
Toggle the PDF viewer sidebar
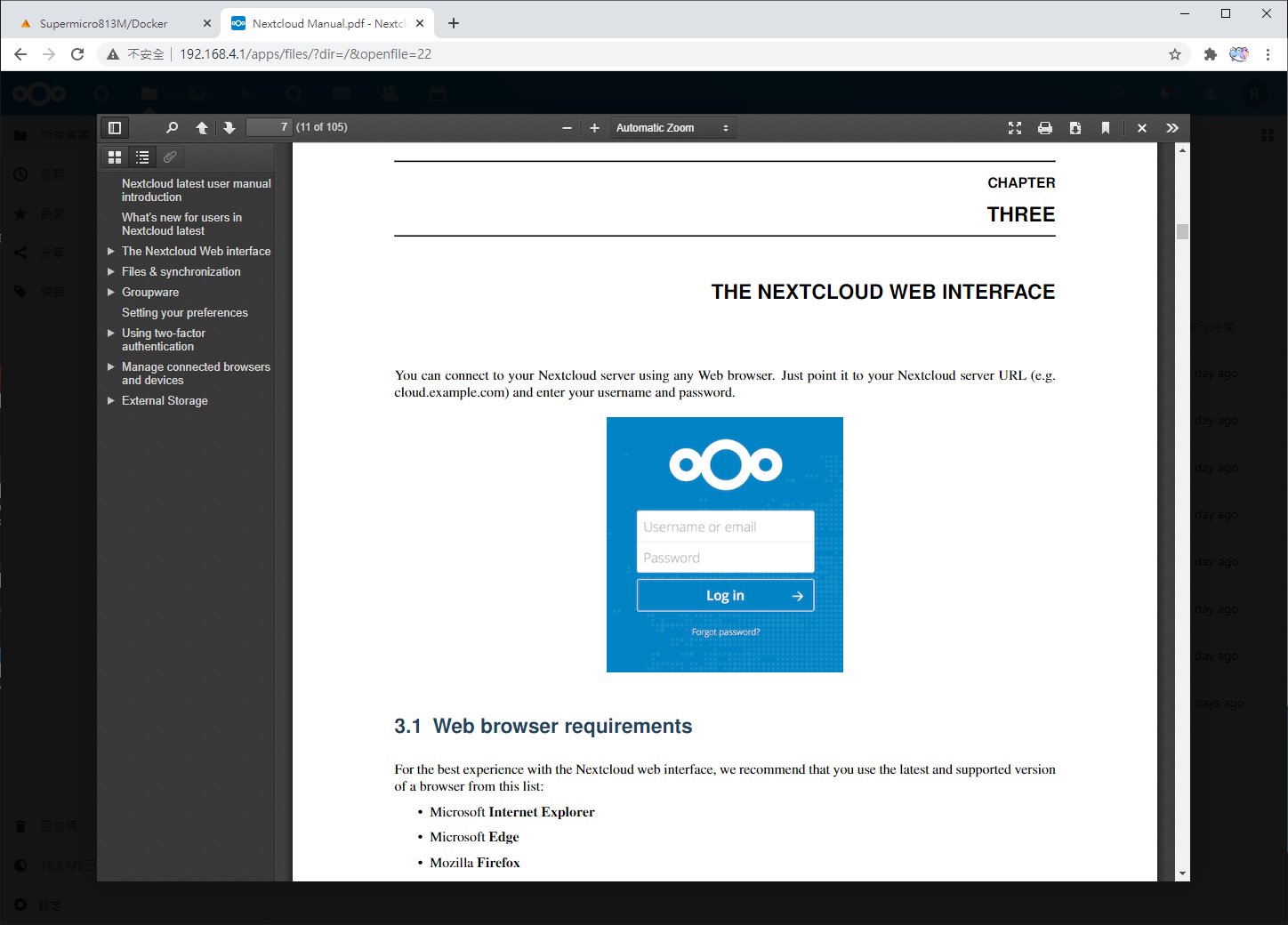coord(115,128)
